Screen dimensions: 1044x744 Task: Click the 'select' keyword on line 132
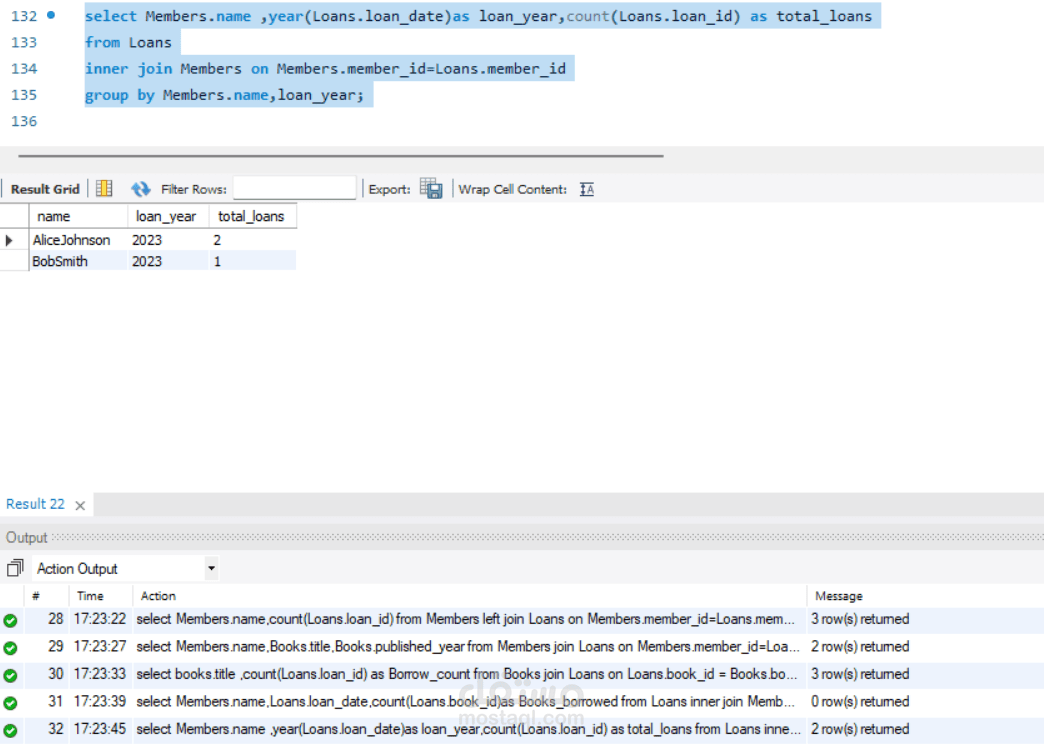pyautogui.click(x=111, y=16)
